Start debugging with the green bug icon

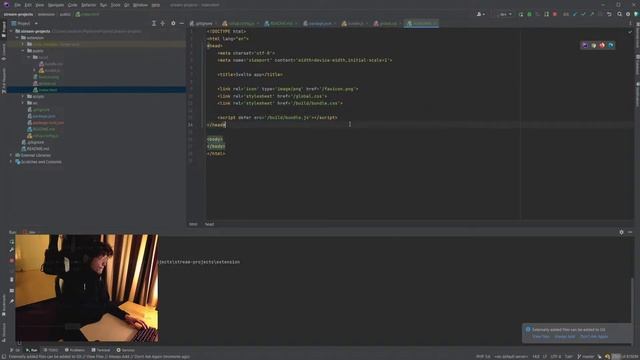529,14
